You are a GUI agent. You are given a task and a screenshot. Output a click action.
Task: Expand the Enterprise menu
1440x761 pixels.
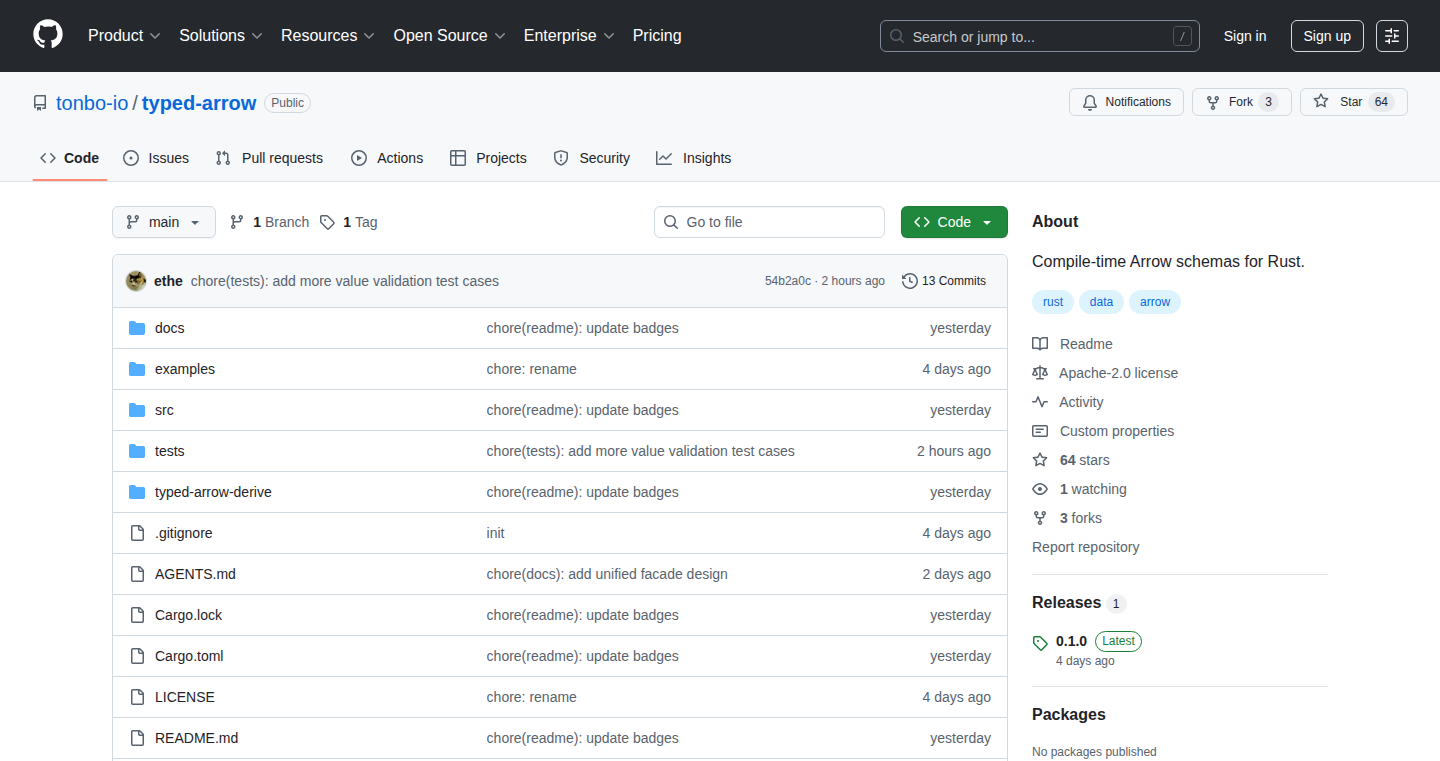[569, 35]
